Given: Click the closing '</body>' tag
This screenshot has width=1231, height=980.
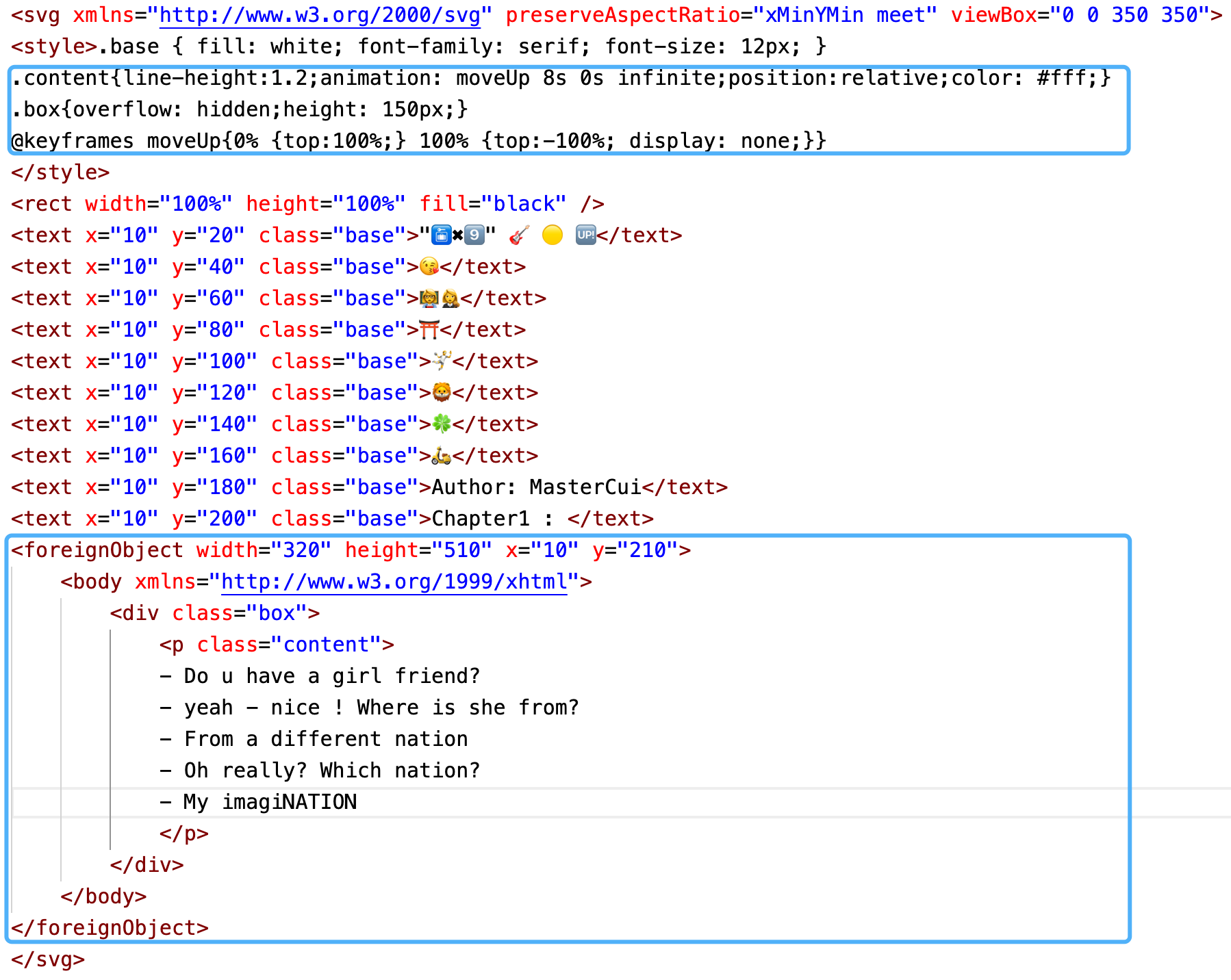Looking at the screenshot, I should [103, 897].
